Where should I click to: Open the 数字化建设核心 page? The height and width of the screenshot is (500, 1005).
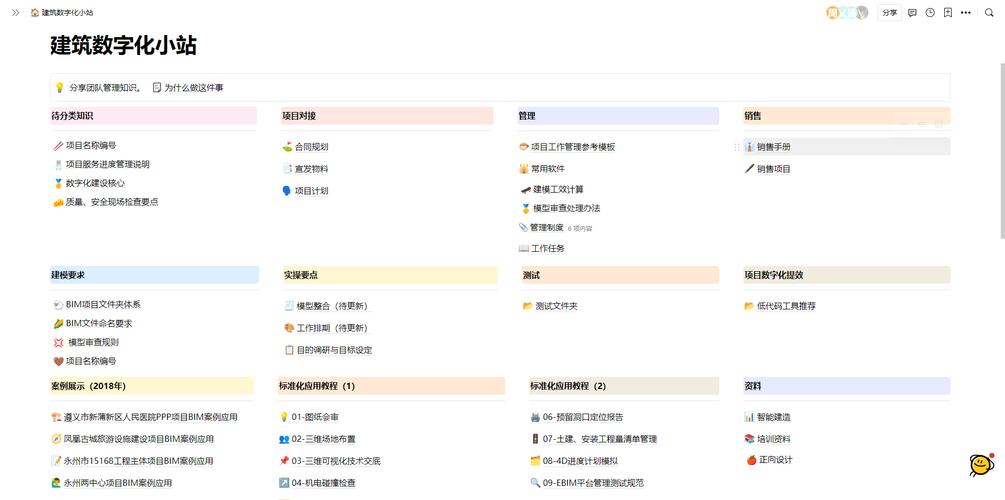(88, 183)
